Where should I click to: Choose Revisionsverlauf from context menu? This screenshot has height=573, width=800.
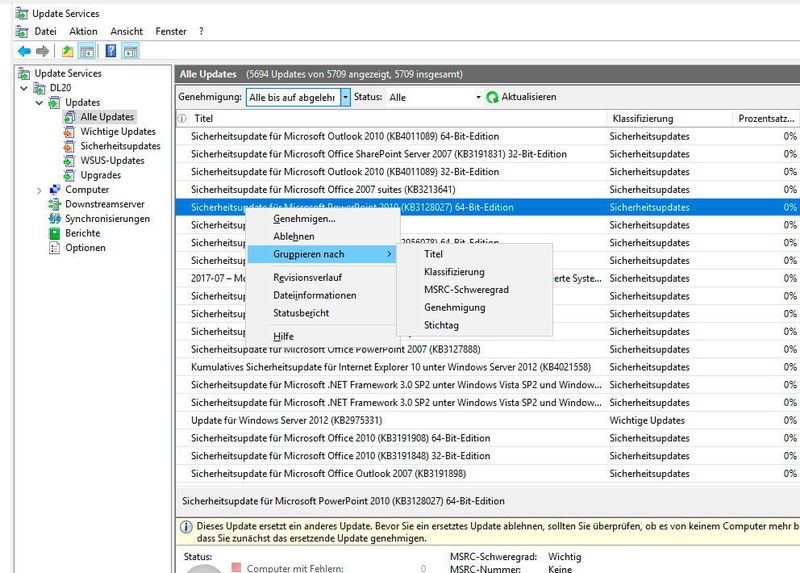tap(321, 278)
